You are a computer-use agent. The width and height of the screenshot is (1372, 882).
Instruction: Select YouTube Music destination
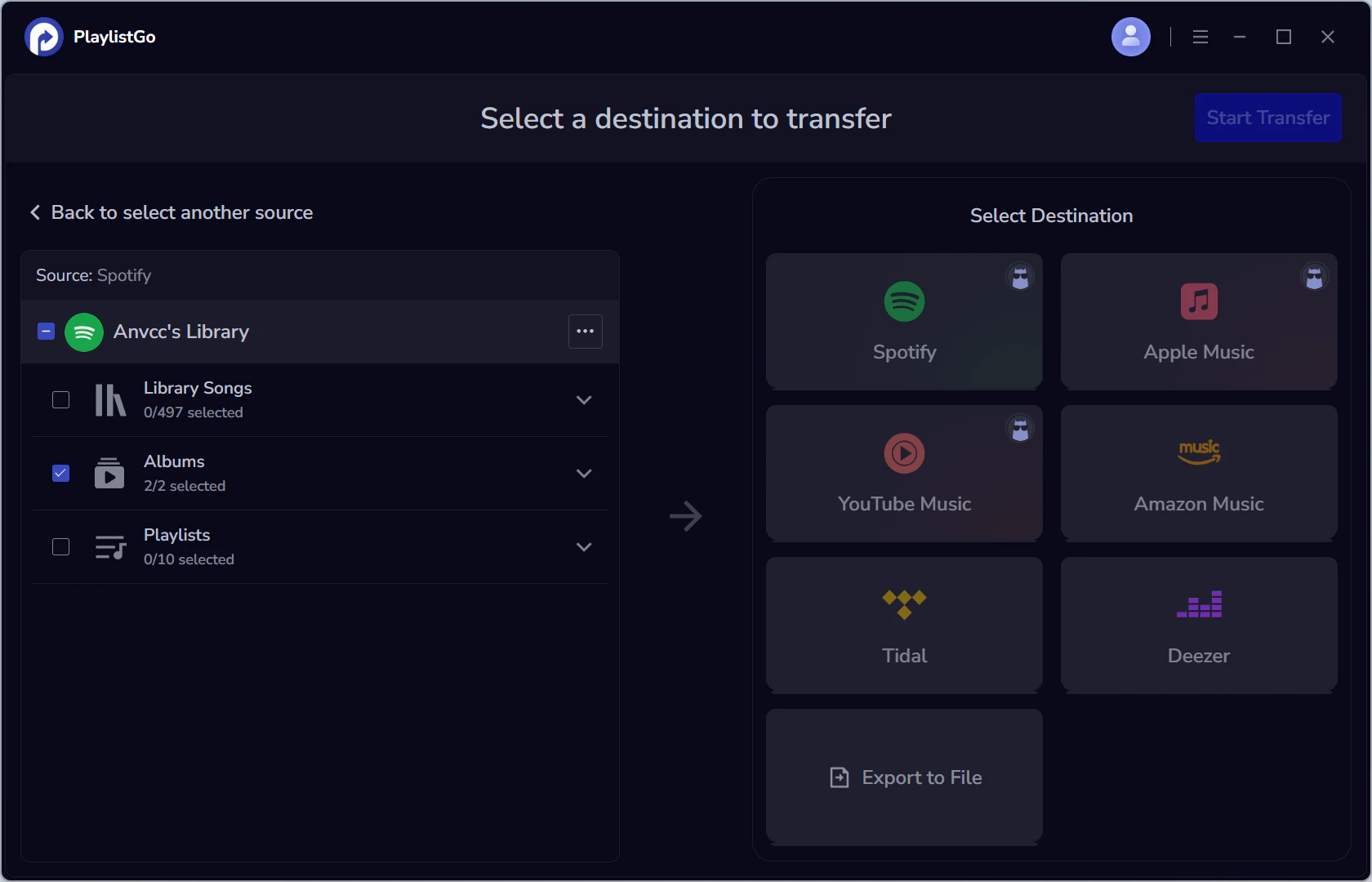[x=903, y=473]
